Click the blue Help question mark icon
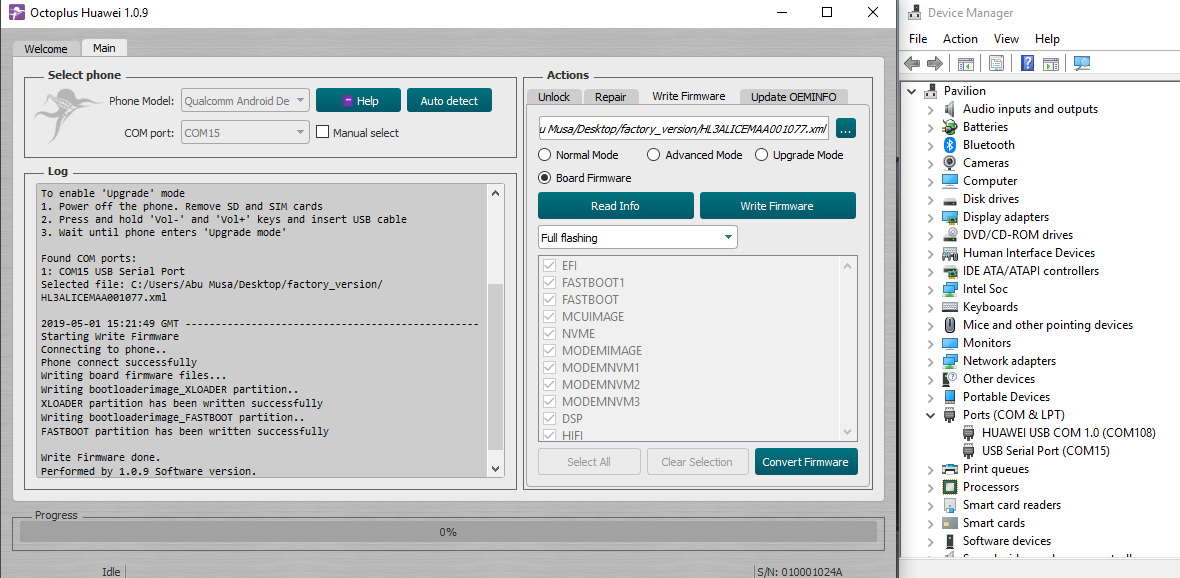This screenshot has width=1180, height=578. coord(1027,64)
